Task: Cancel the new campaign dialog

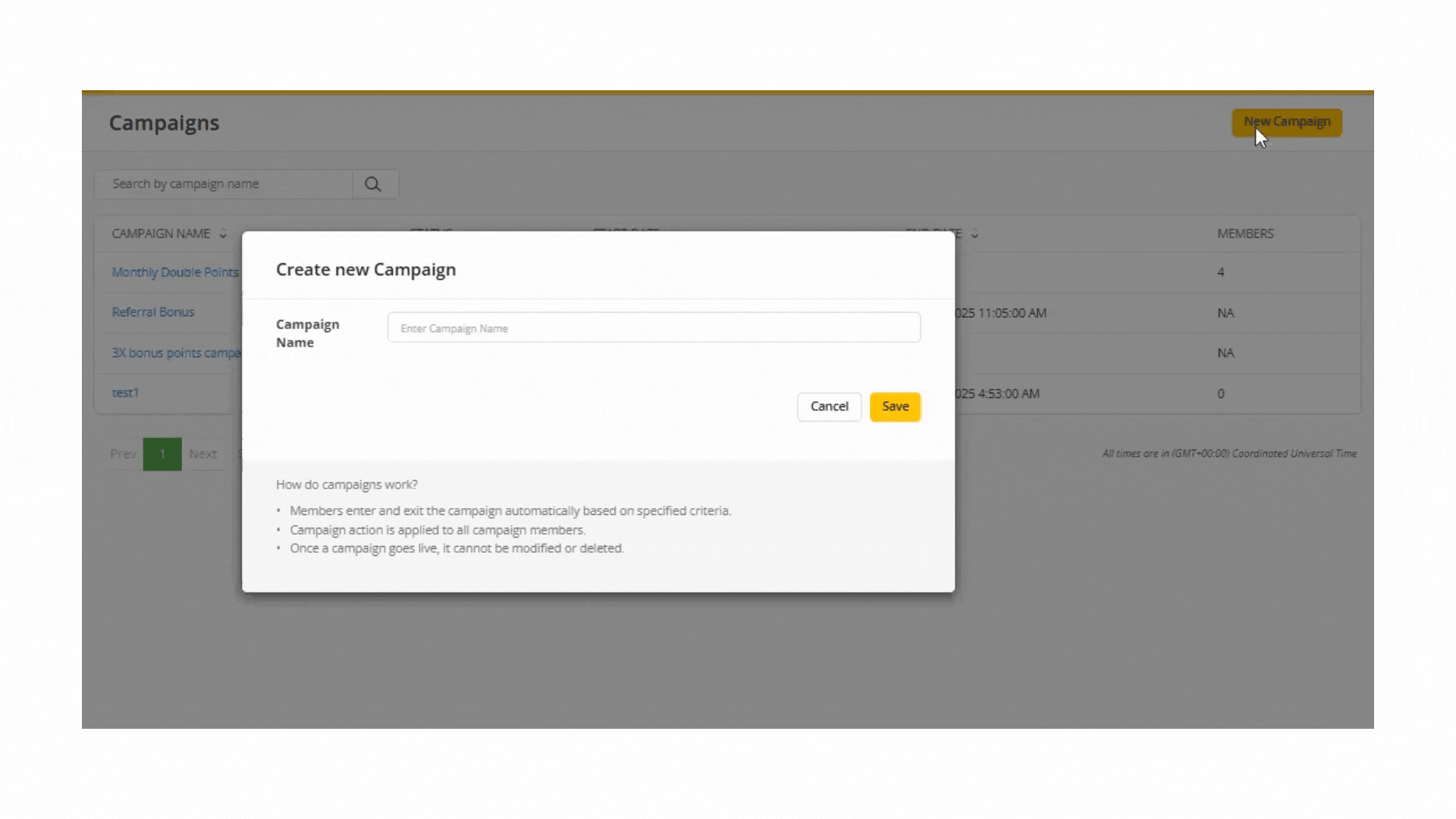Action: (829, 406)
